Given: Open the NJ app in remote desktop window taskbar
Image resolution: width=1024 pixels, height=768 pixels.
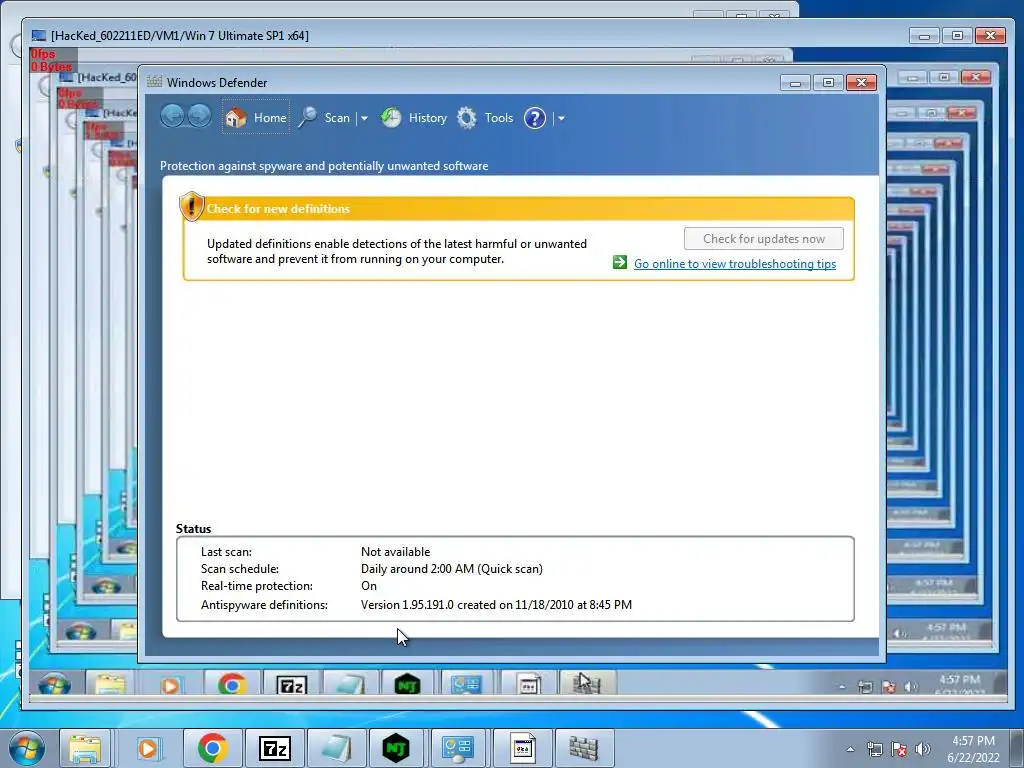Looking at the screenshot, I should point(408,684).
